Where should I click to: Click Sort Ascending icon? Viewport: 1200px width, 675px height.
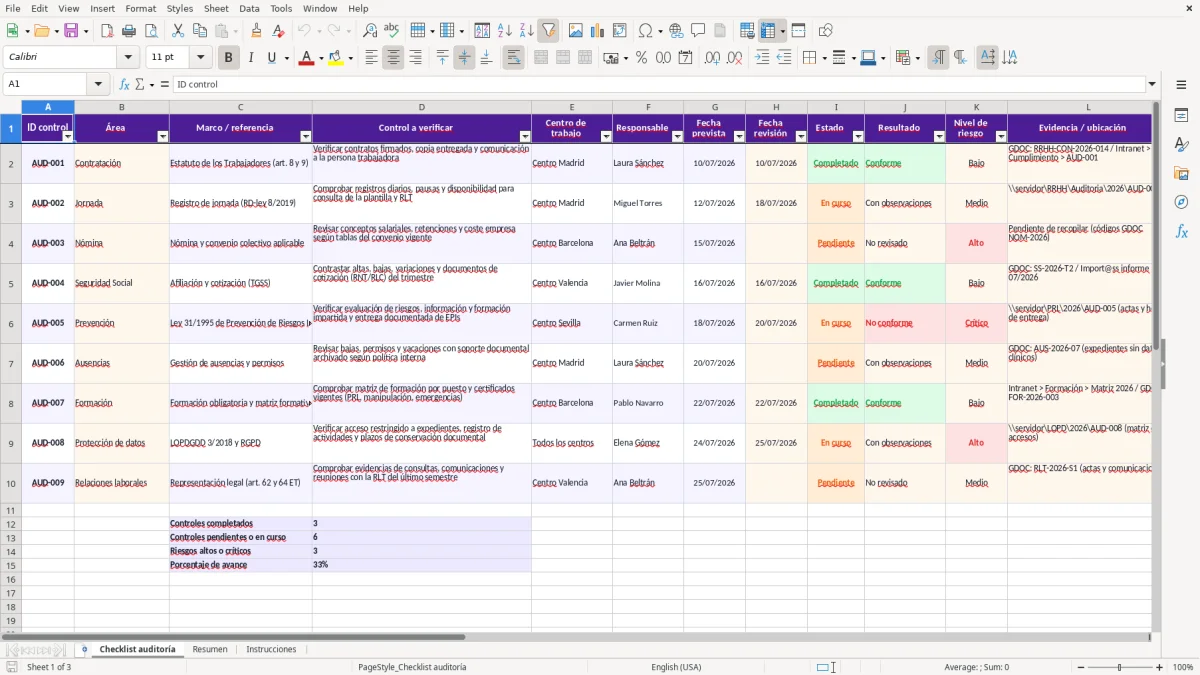(x=504, y=31)
